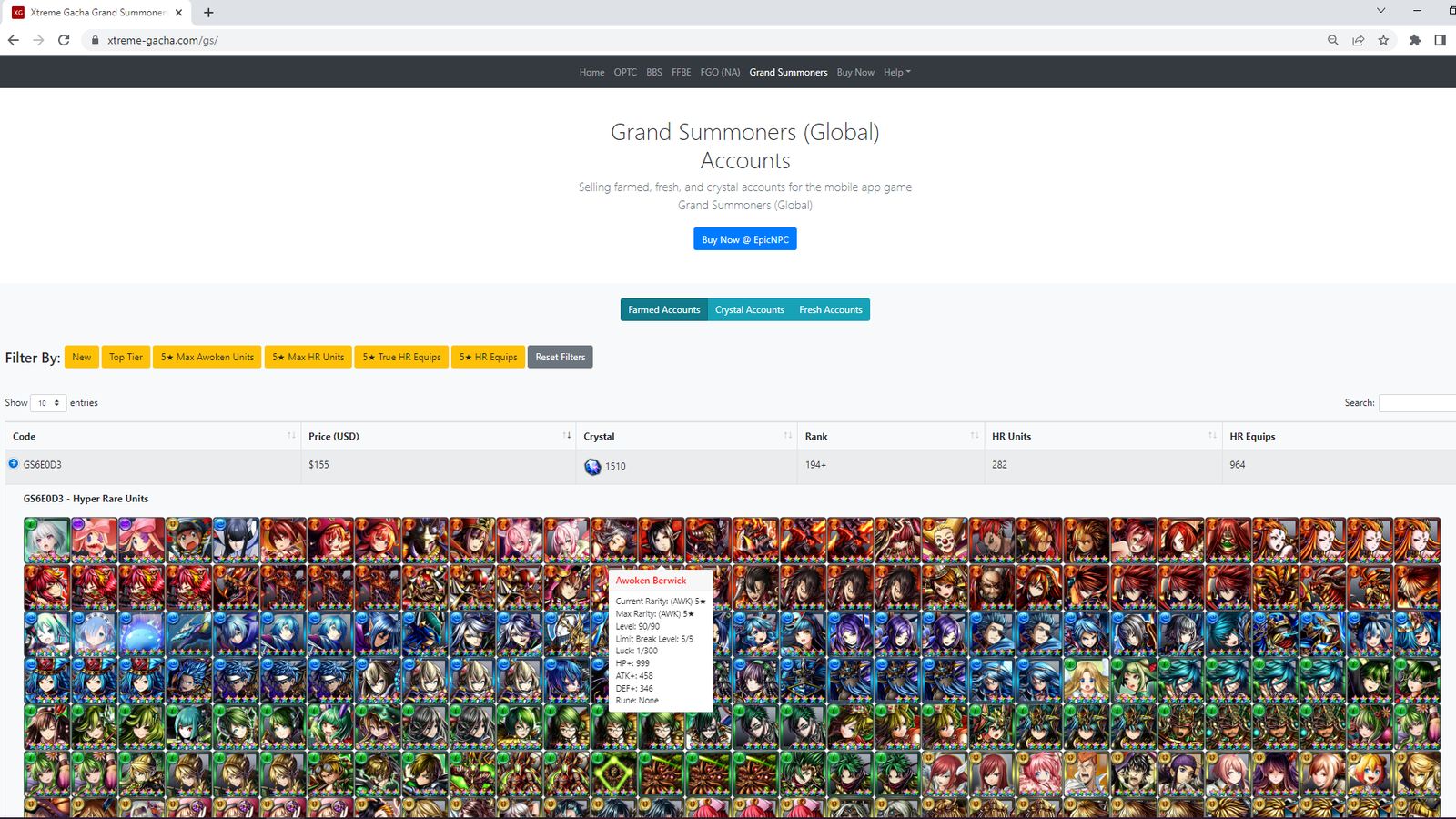Open FFBE navbar link
This screenshot has width=1456, height=819.
click(x=682, y=72)
